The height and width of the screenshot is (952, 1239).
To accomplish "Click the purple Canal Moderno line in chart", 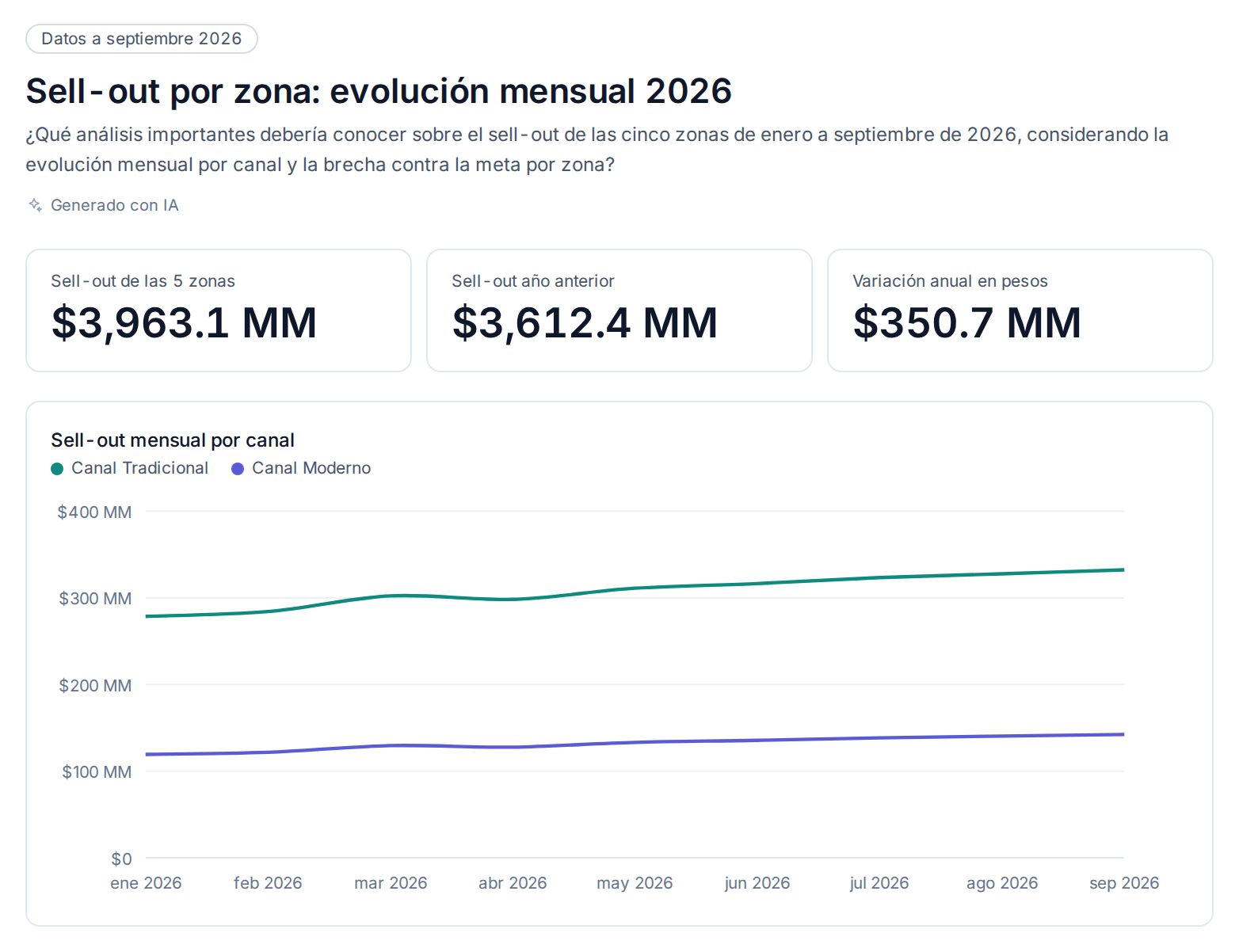I will click(635, 743).
